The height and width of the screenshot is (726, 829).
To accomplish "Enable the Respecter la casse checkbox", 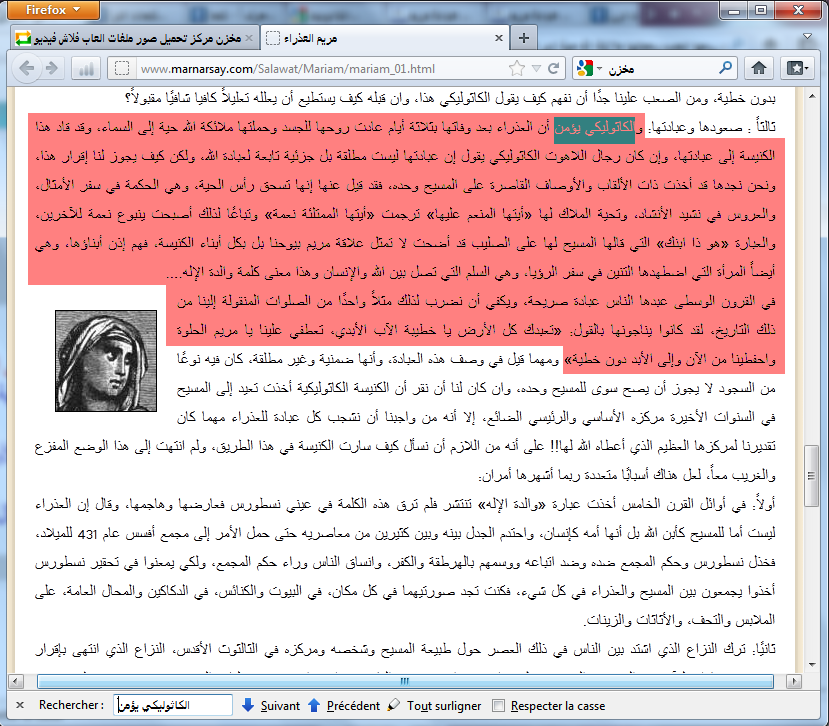I will [499, 705].
